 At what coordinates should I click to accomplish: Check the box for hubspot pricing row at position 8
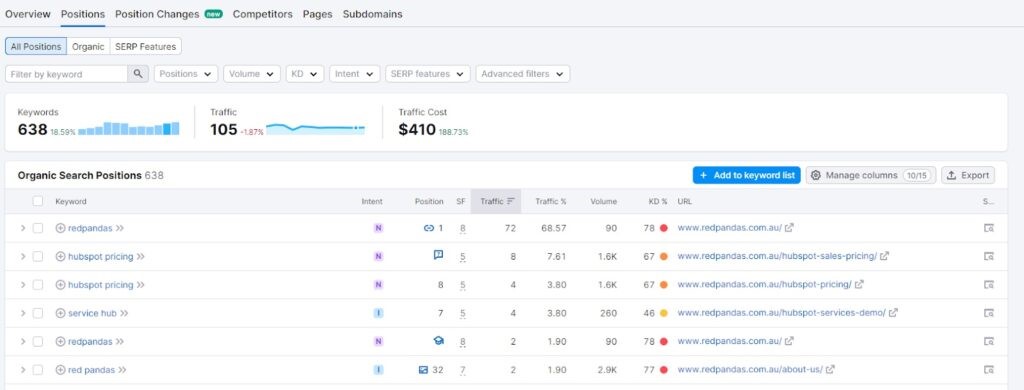coord(38,285)
